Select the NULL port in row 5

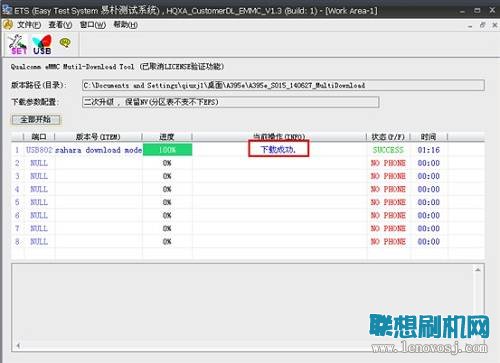pyautogui.click(x=39, y=202)
